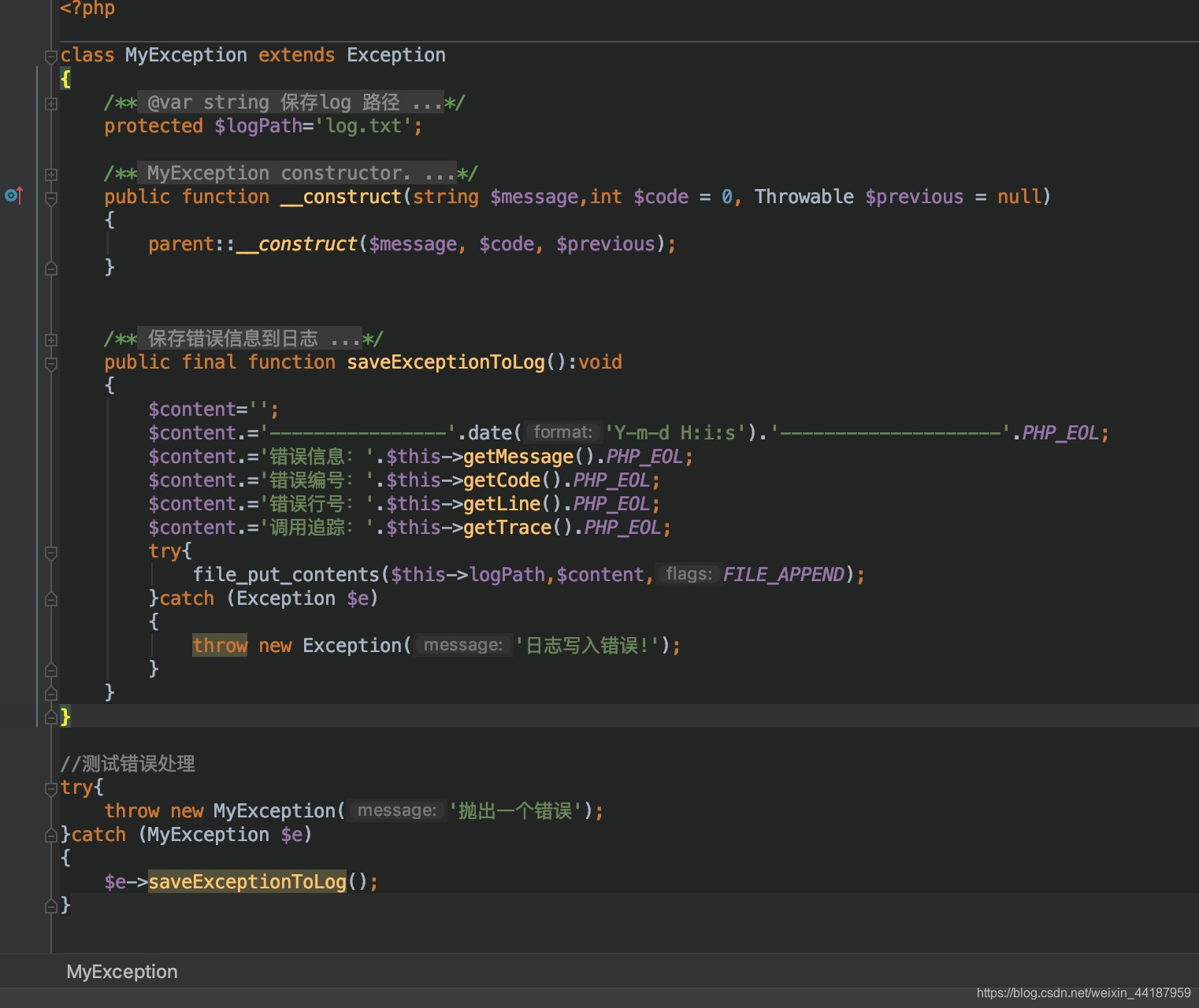Click the blog.csdn.net URL in the corner
This screenshot has height=1008, width=1199.
(1083, 993)
